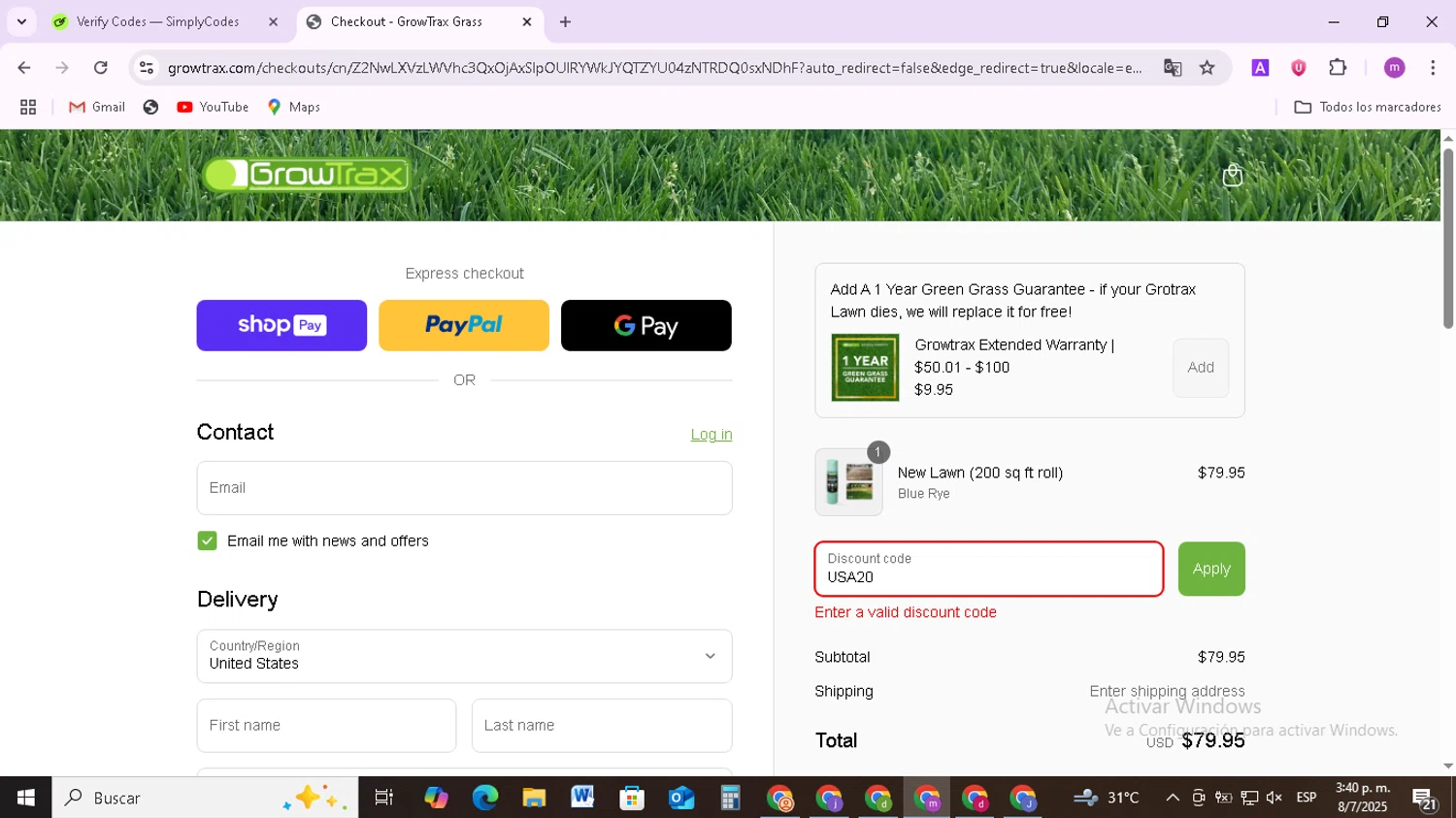This screenshot has height=818, width=1456.
Task: Launch Microsoft Edge from taskbar
Action: pyautogui.click(x=484, y=798)
